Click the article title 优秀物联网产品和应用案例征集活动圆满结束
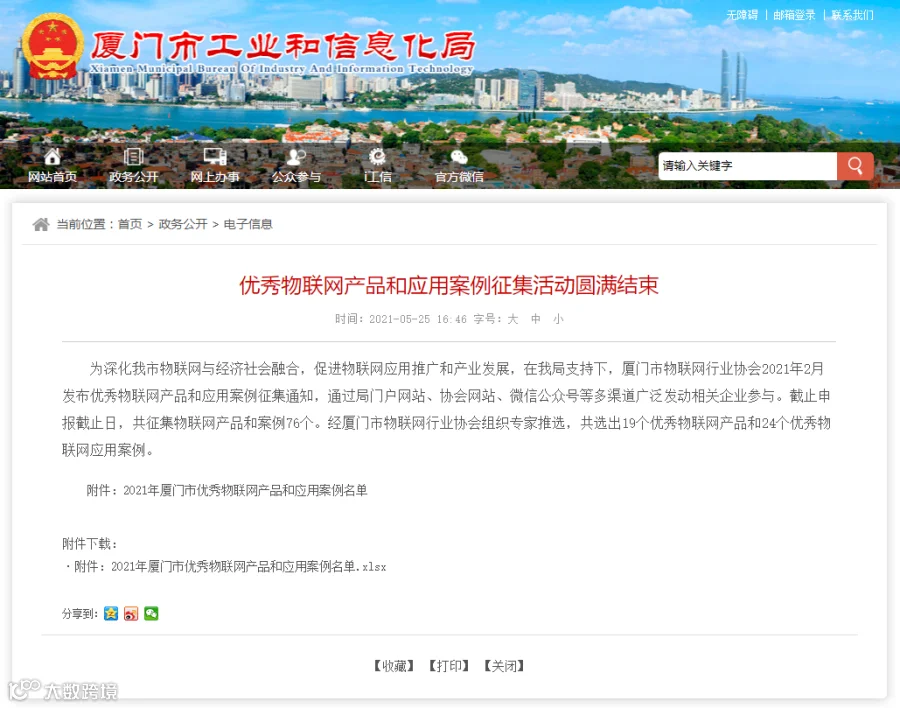Screen dimensions: 900x708 coord(449,285)
